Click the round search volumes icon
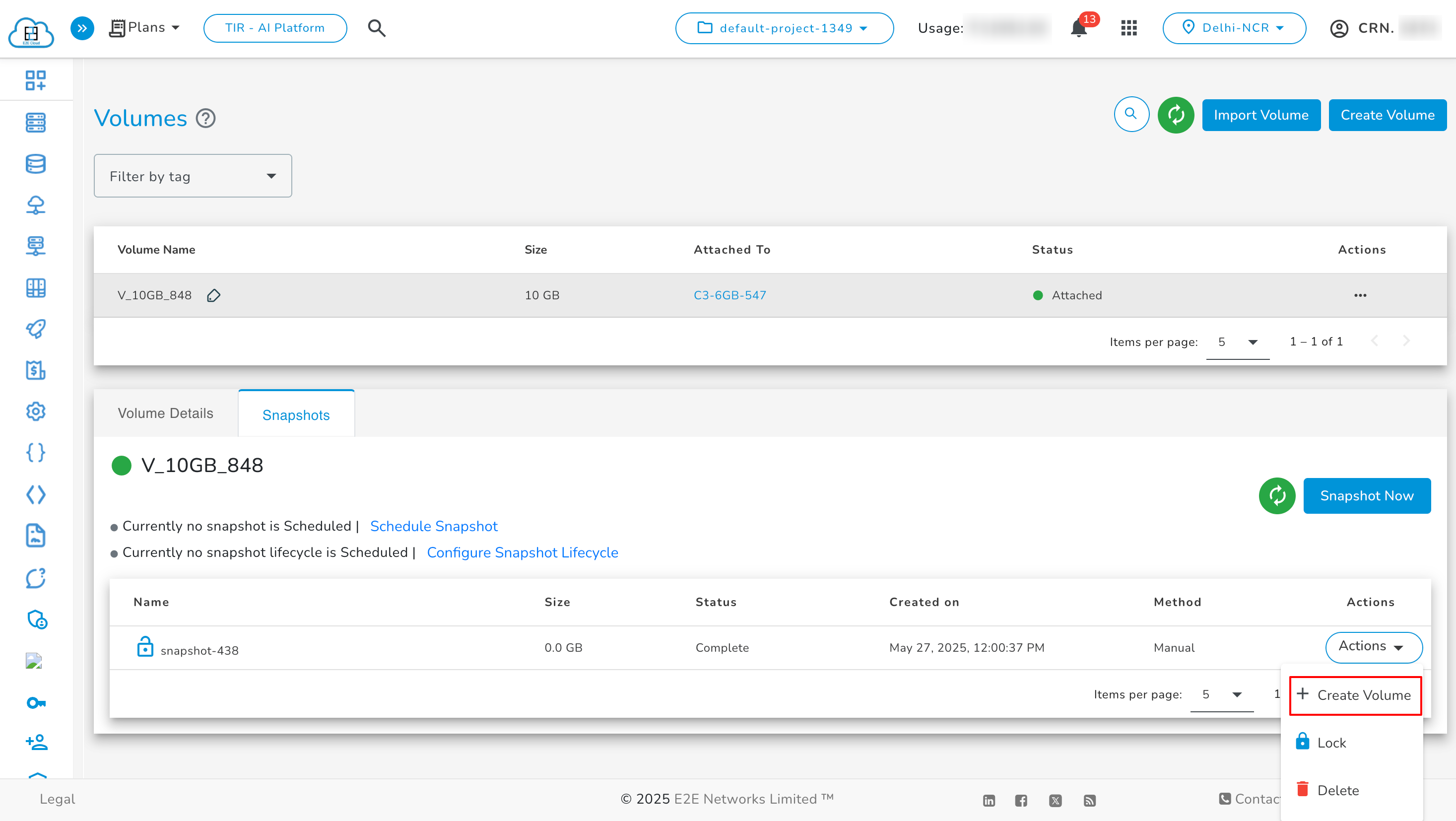Image resolution: width=1456 pixels, height=821 pixels. pos(1131,114)
